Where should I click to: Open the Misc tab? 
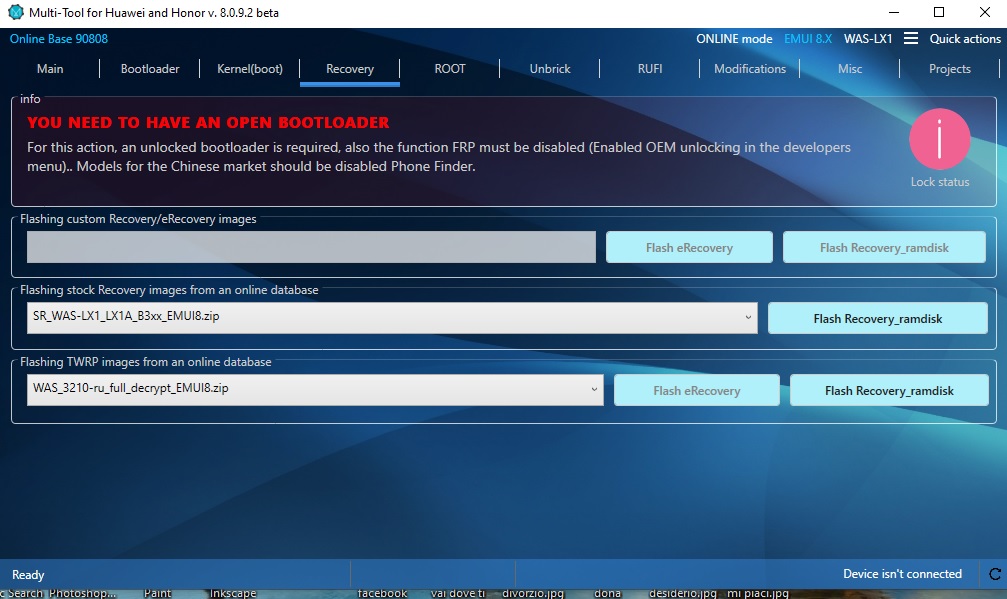[x=850, y=69]
